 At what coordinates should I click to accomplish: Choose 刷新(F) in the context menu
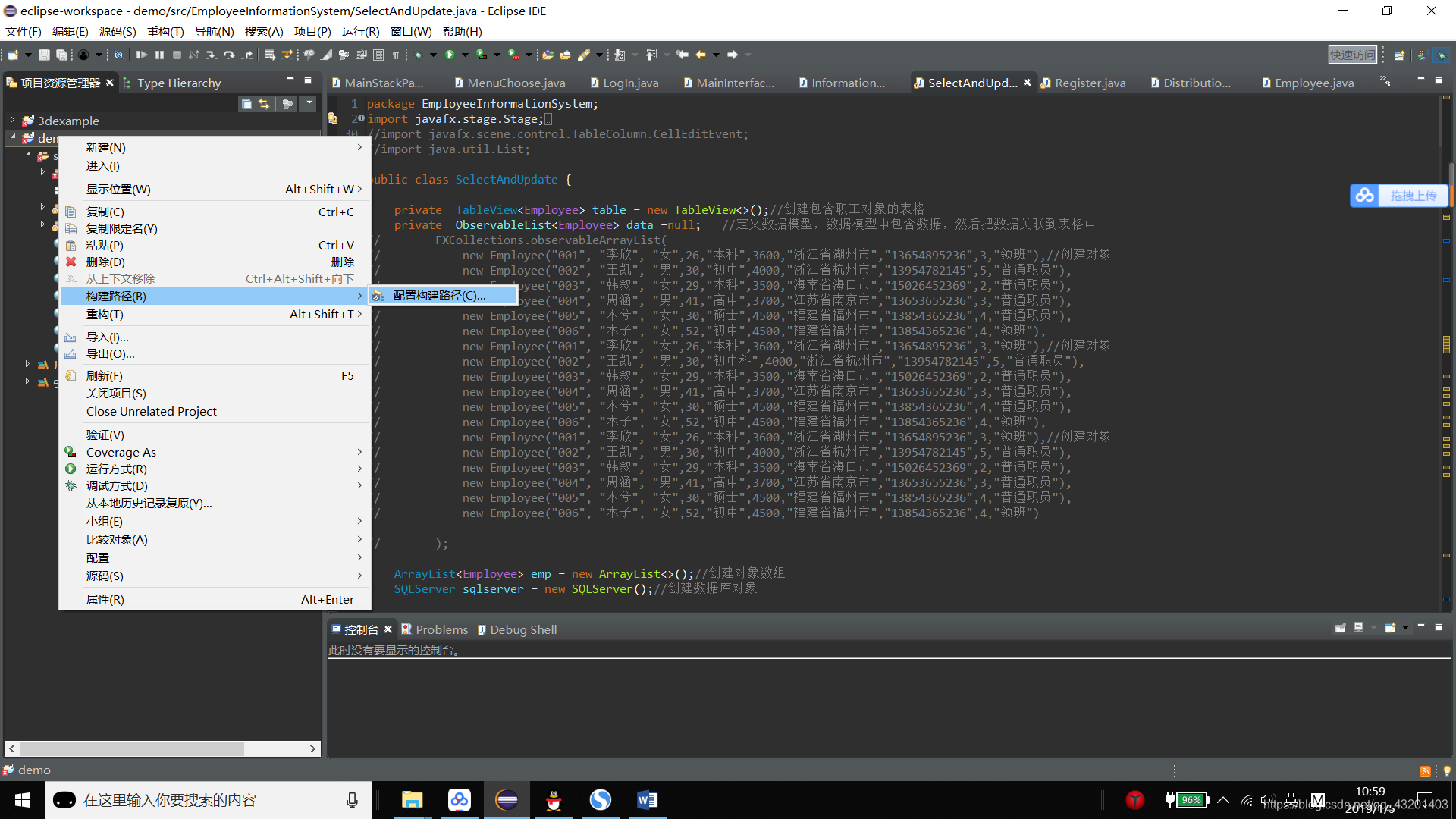[x=215, y=376]
